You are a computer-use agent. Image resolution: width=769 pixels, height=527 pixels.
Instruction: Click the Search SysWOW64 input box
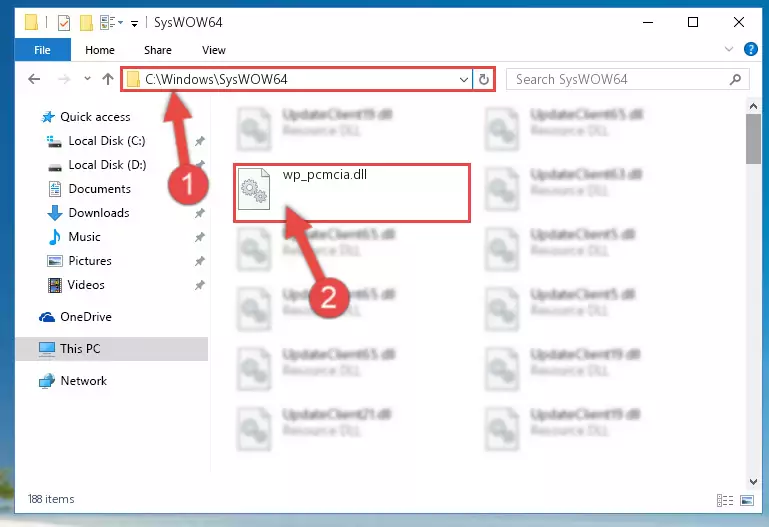627,79
